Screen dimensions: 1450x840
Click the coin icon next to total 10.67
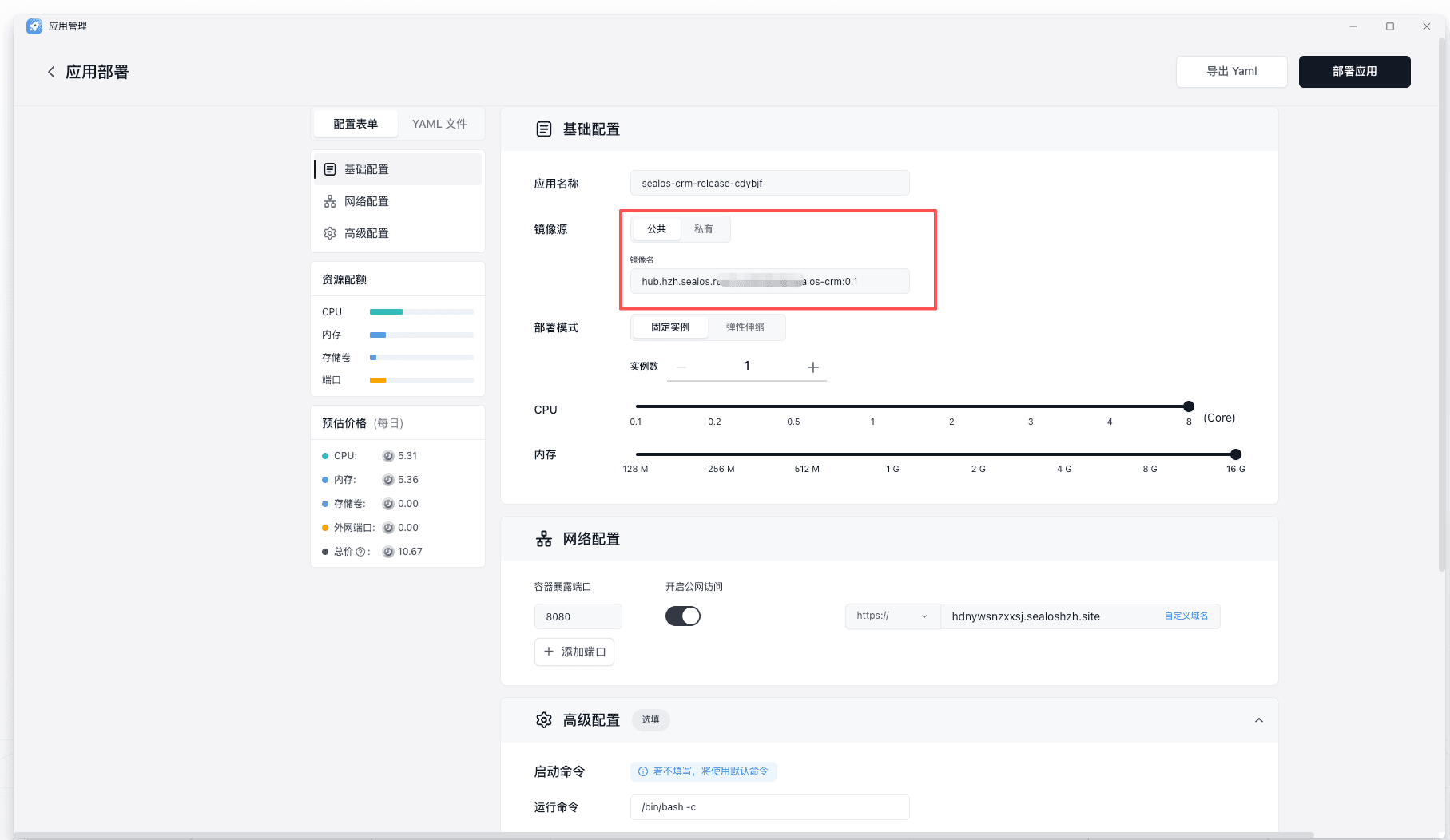(x=388, y=552)
